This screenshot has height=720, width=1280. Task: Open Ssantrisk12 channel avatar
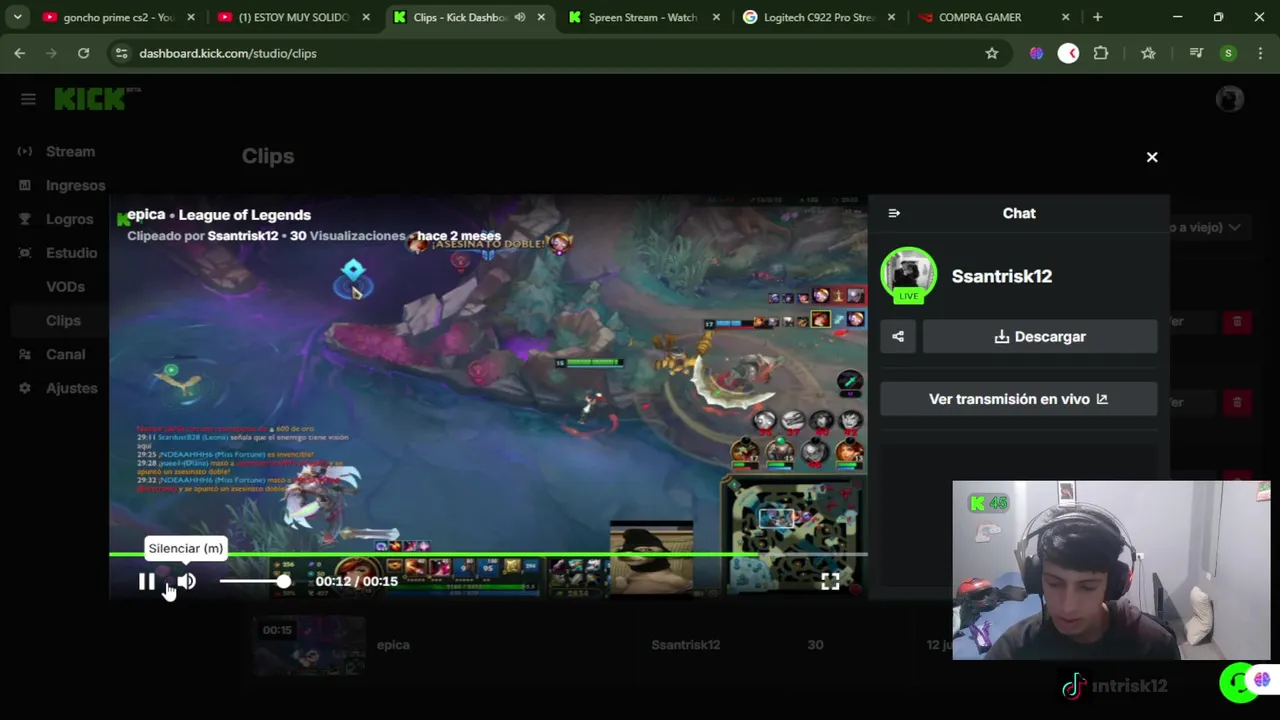(908, 275)
